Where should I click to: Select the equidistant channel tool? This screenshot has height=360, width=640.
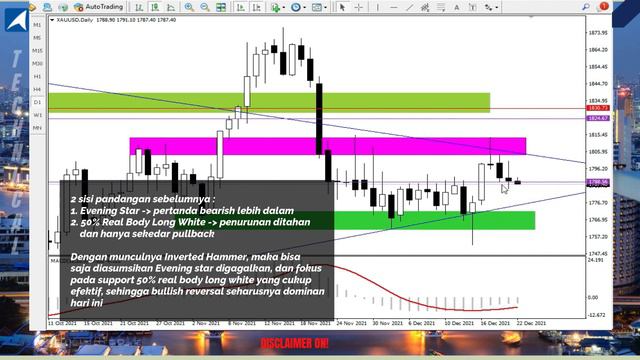(425, 7)
